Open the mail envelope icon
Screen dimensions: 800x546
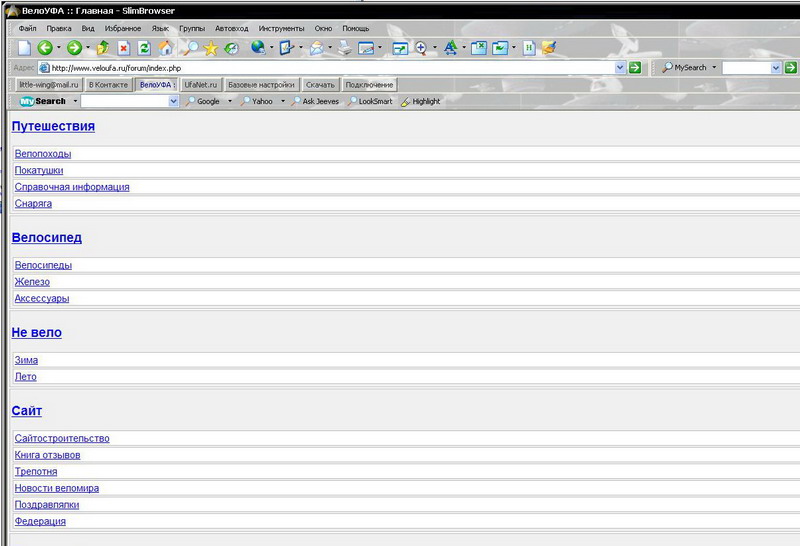(316, 48)
